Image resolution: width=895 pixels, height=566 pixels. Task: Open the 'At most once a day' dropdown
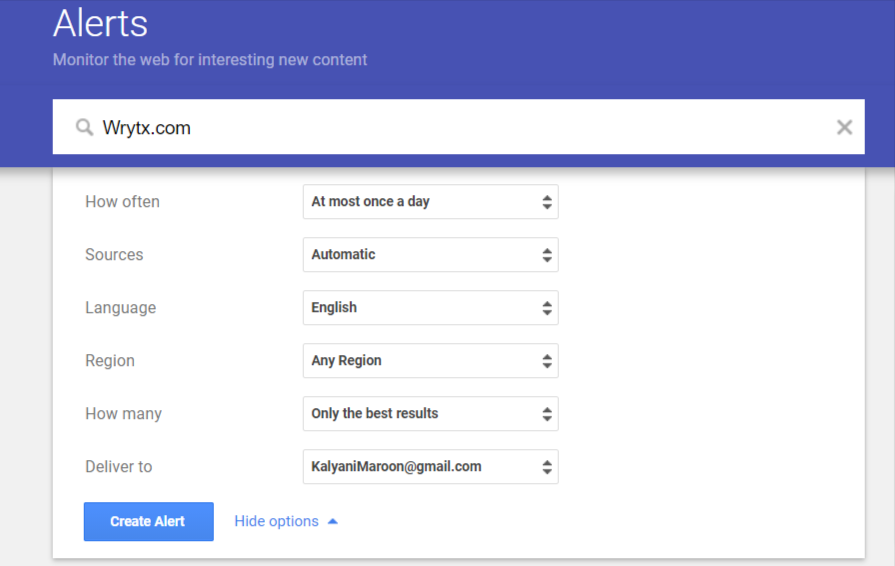pos(430,202)
